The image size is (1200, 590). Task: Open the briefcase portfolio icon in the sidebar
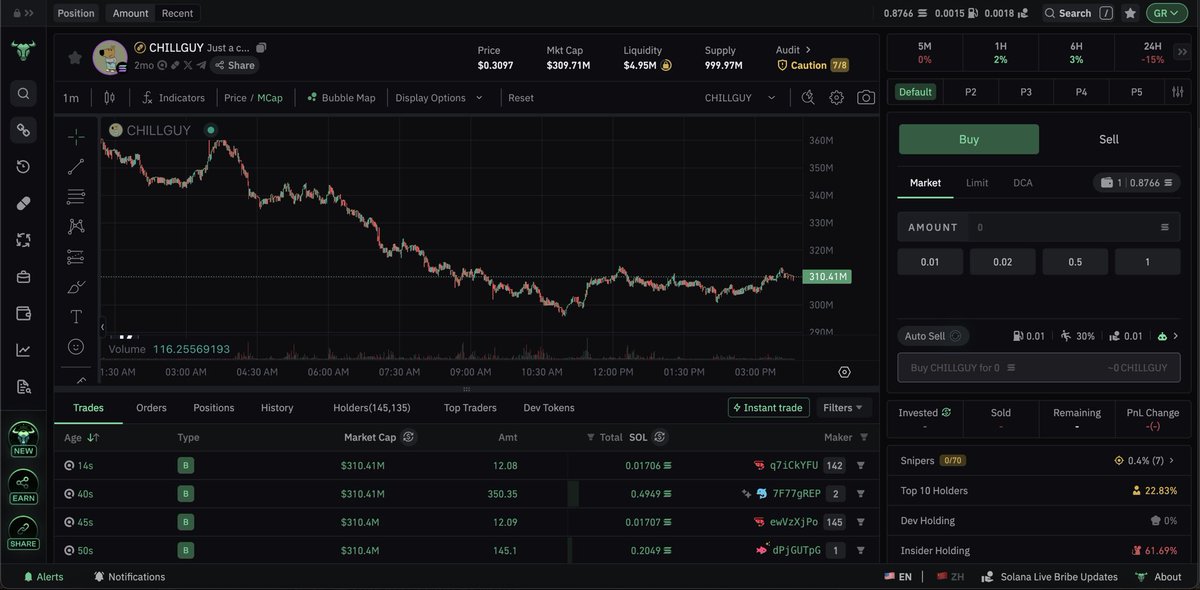[23, 277]
